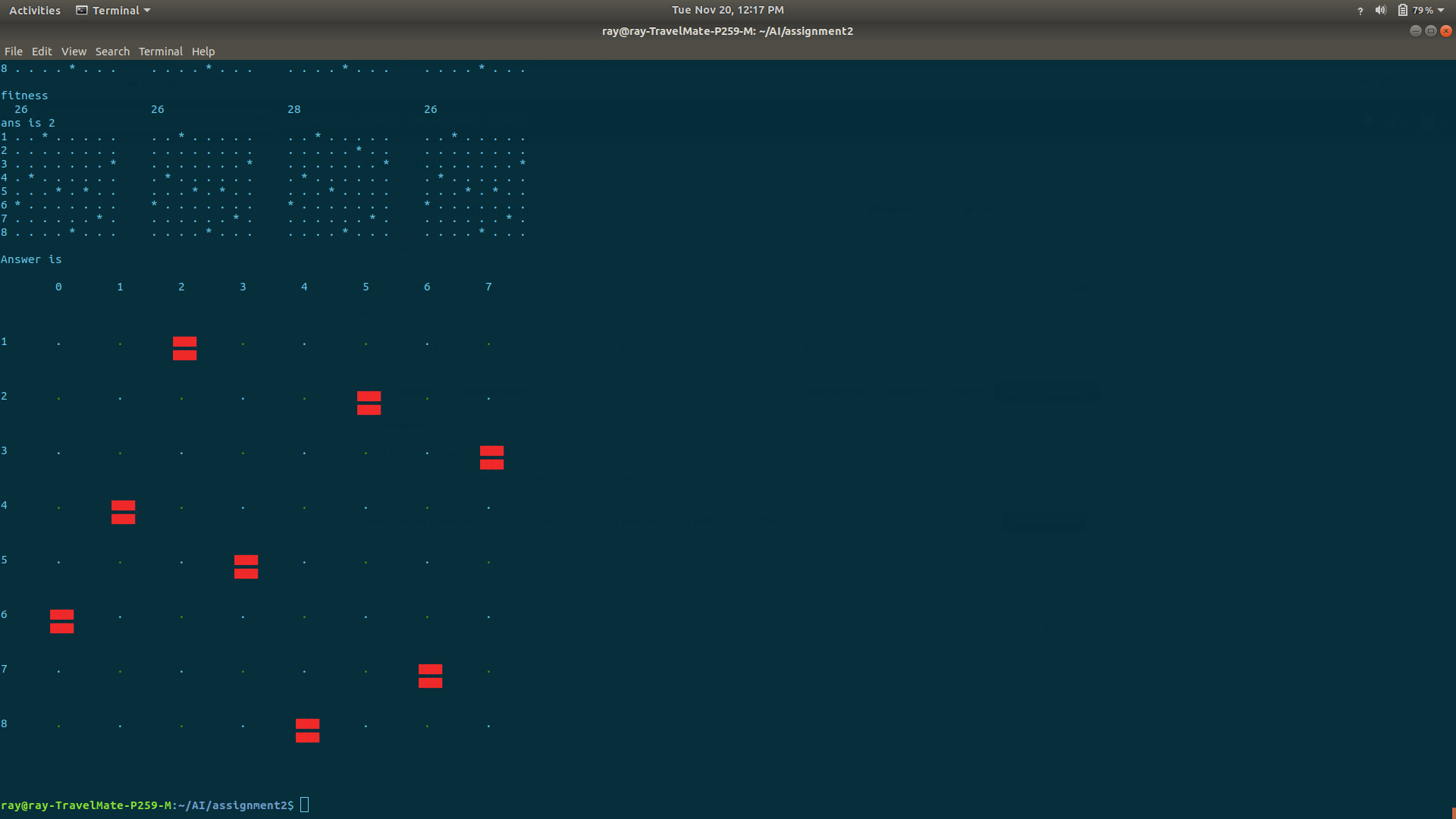Minimize the terminal window
This screenshot has width=1456, height=819.
pos(1415,31)
